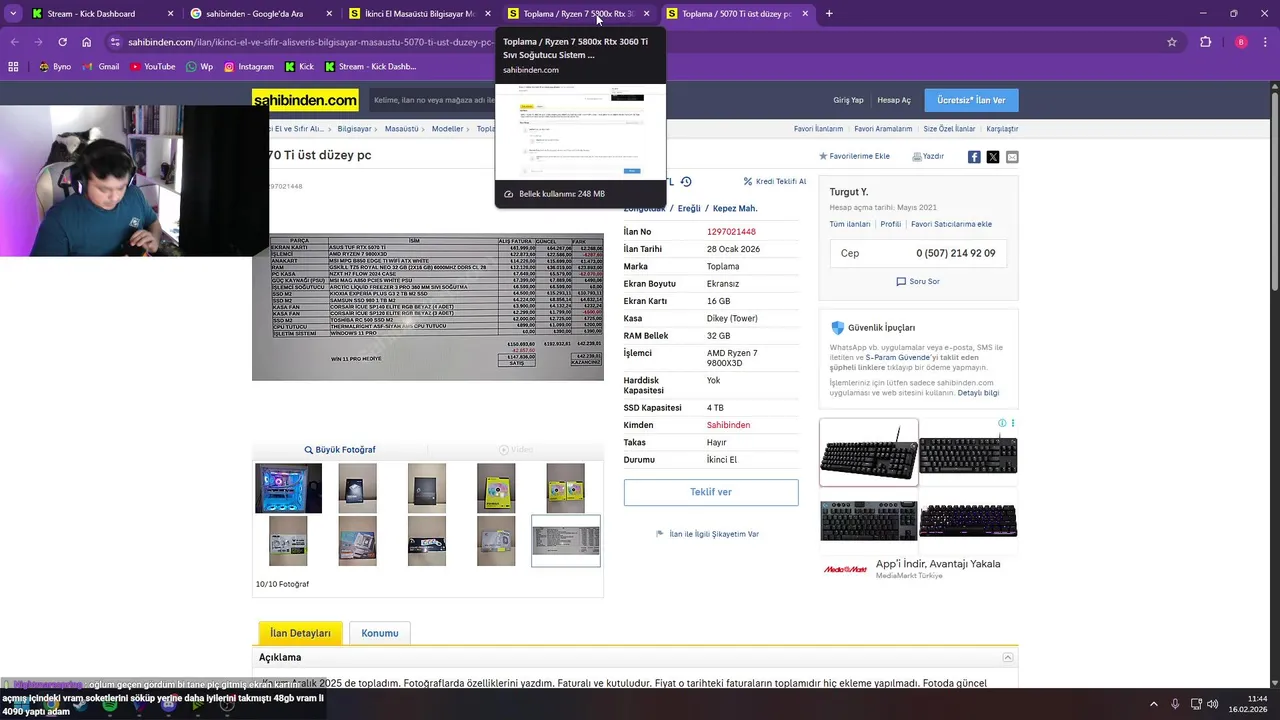
Task: Open the Chrome profile avatar
Action: (1241, 42)
